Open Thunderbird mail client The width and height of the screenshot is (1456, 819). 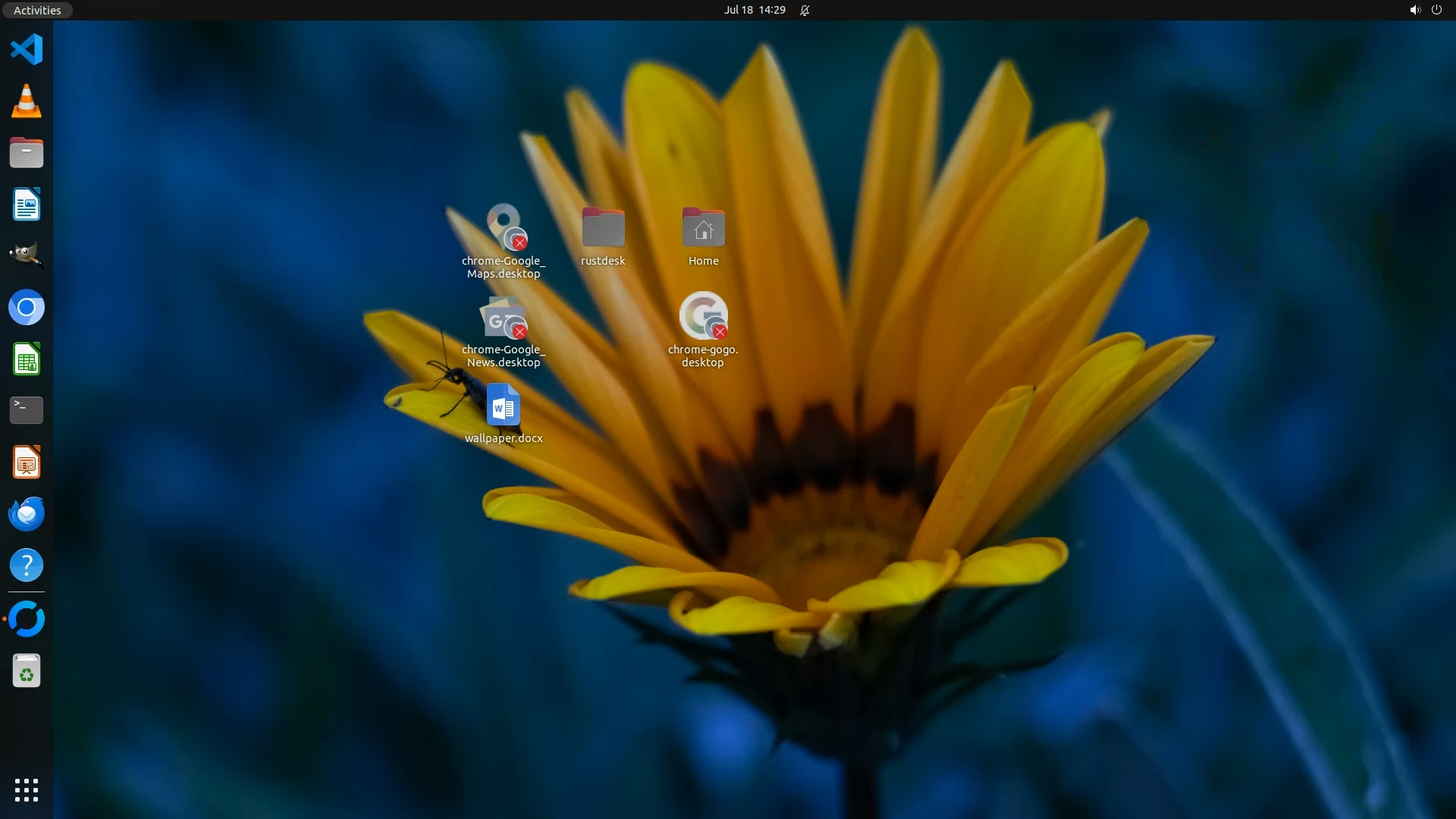pos(27,514)
